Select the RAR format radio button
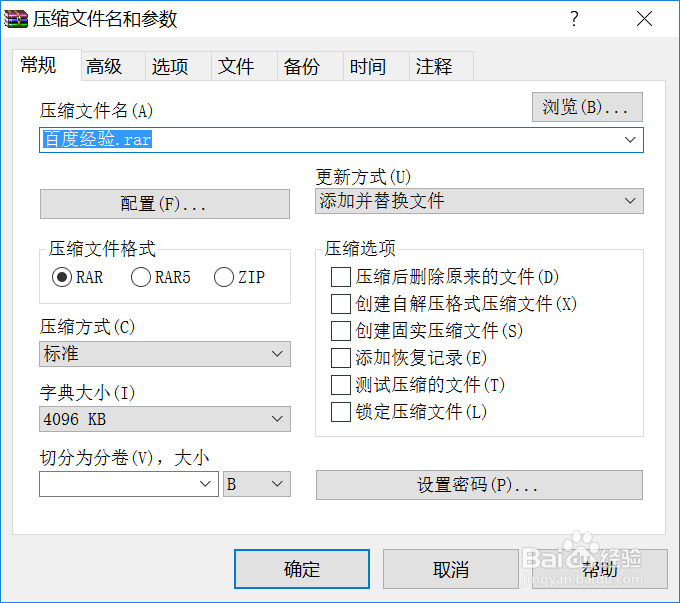Viewport: 680px width, 603px height. click(62, 277)
